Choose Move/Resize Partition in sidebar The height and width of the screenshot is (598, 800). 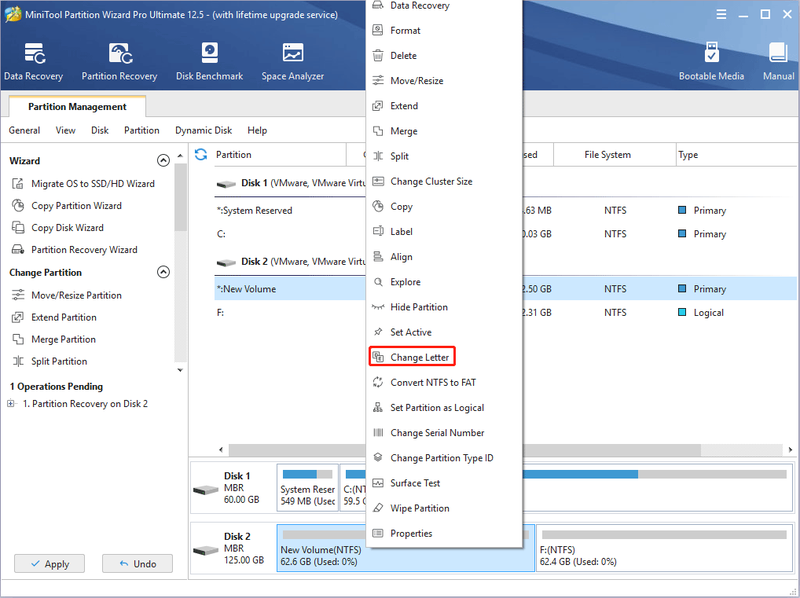69,295
